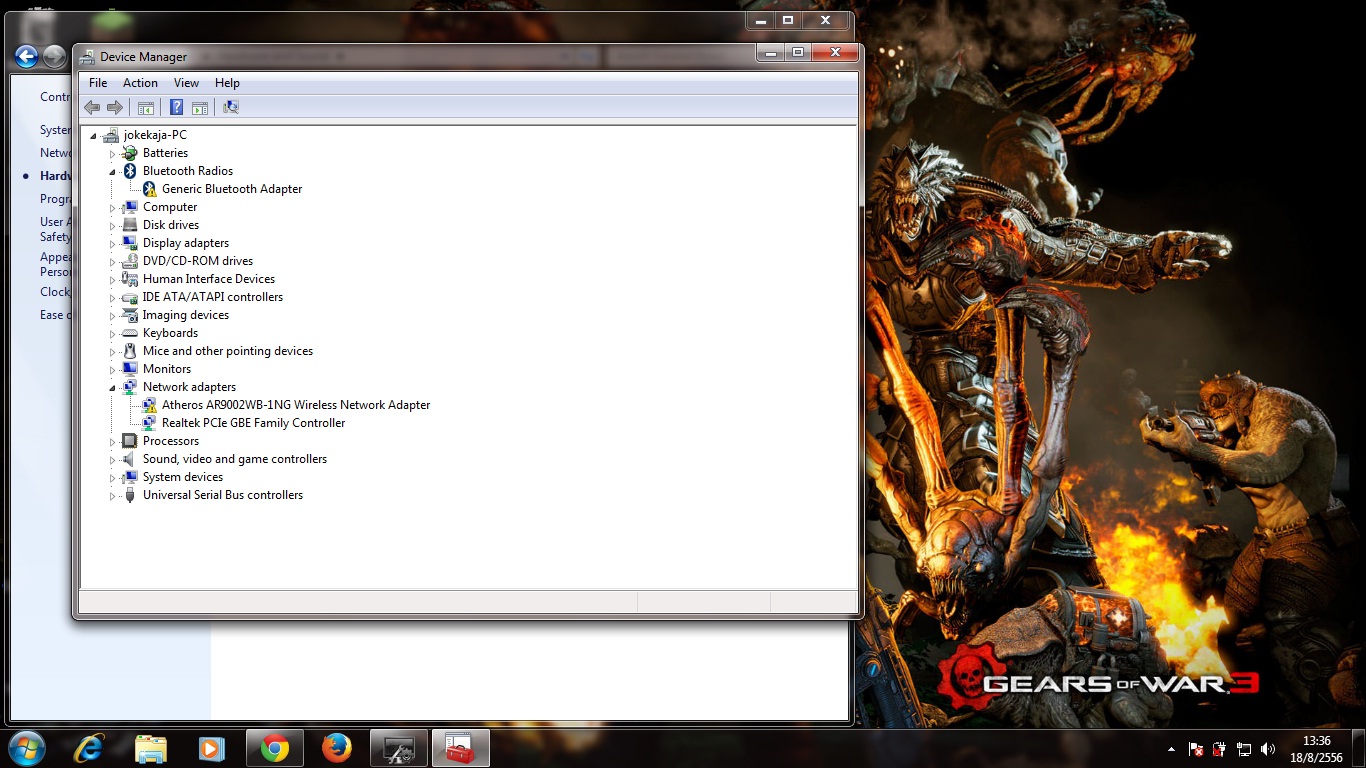
Task: Open the clock showing 13:36
Action: 1317,749
